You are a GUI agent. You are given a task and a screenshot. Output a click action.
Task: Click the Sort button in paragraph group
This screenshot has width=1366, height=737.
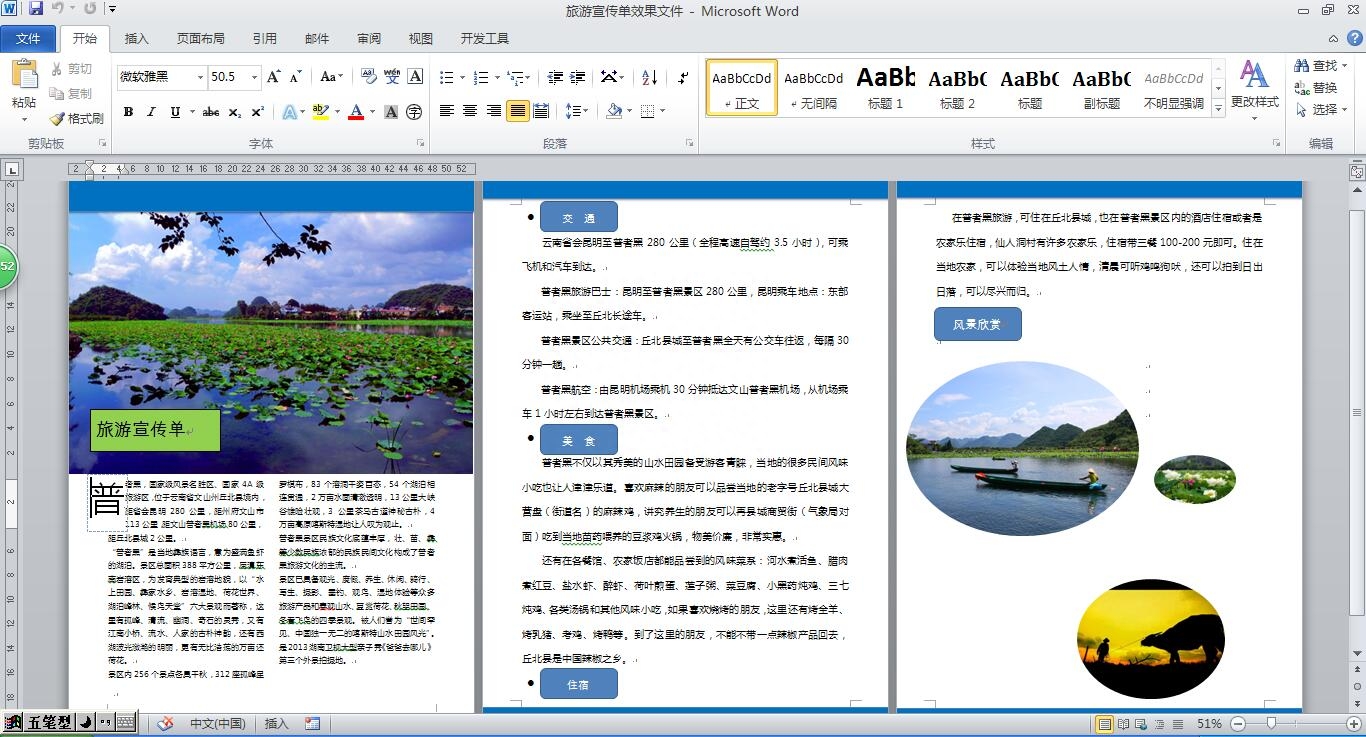pos(649,77)
